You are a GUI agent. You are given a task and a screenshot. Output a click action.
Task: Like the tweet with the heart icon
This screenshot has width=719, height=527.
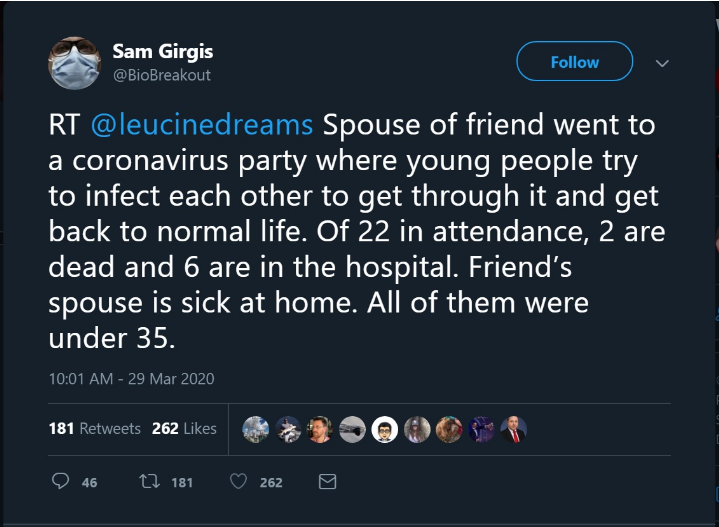[238, 482]
